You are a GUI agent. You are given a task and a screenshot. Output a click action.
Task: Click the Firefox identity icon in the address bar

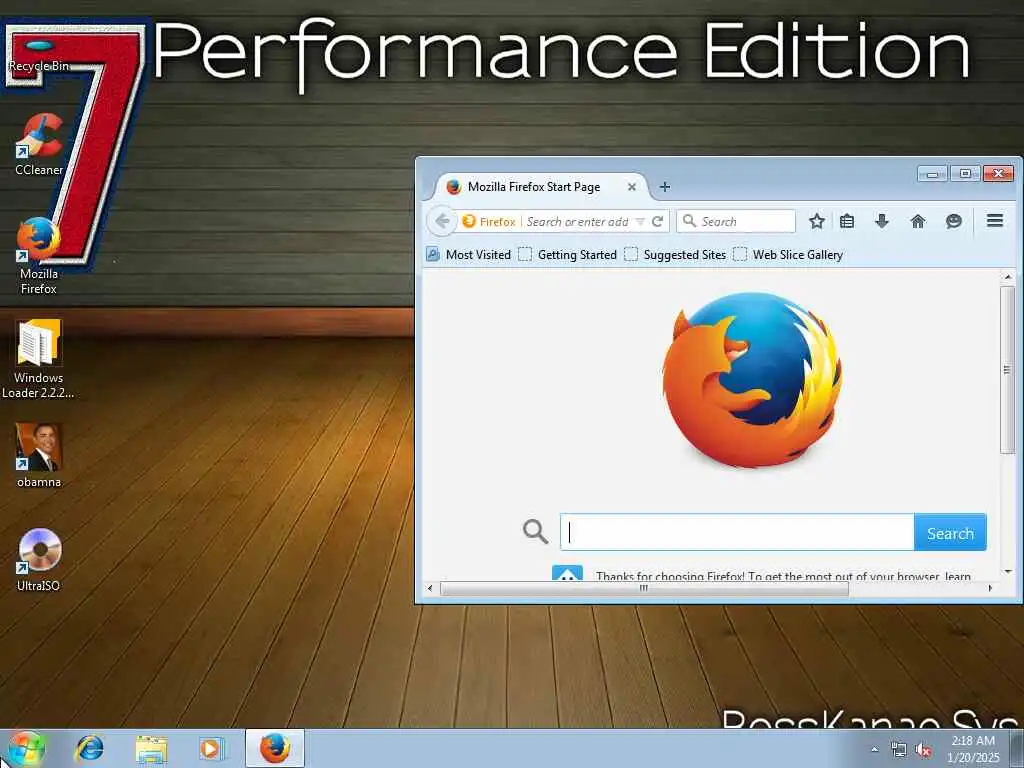[489, 221]
